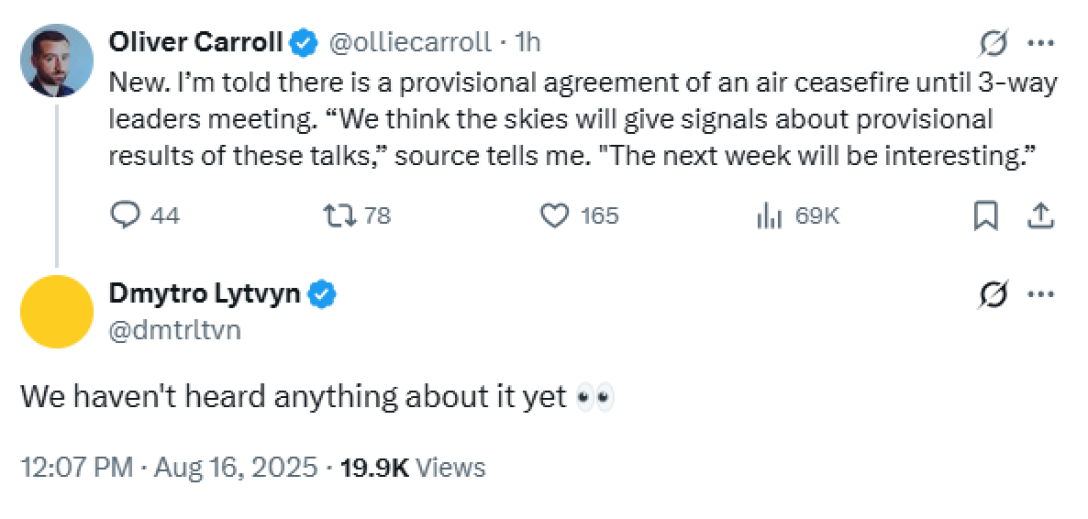Click Grok icon on Dmytro Lytvyn's reply
This screenshot has height=519, width=1088.
click(x=993, y=295)
